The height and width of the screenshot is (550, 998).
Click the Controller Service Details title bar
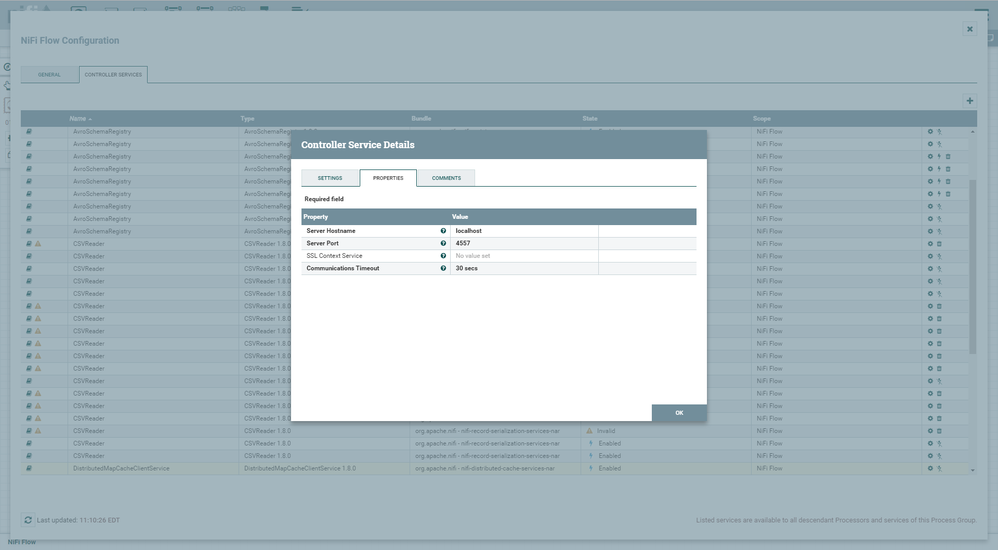click(x=499, y=145)
